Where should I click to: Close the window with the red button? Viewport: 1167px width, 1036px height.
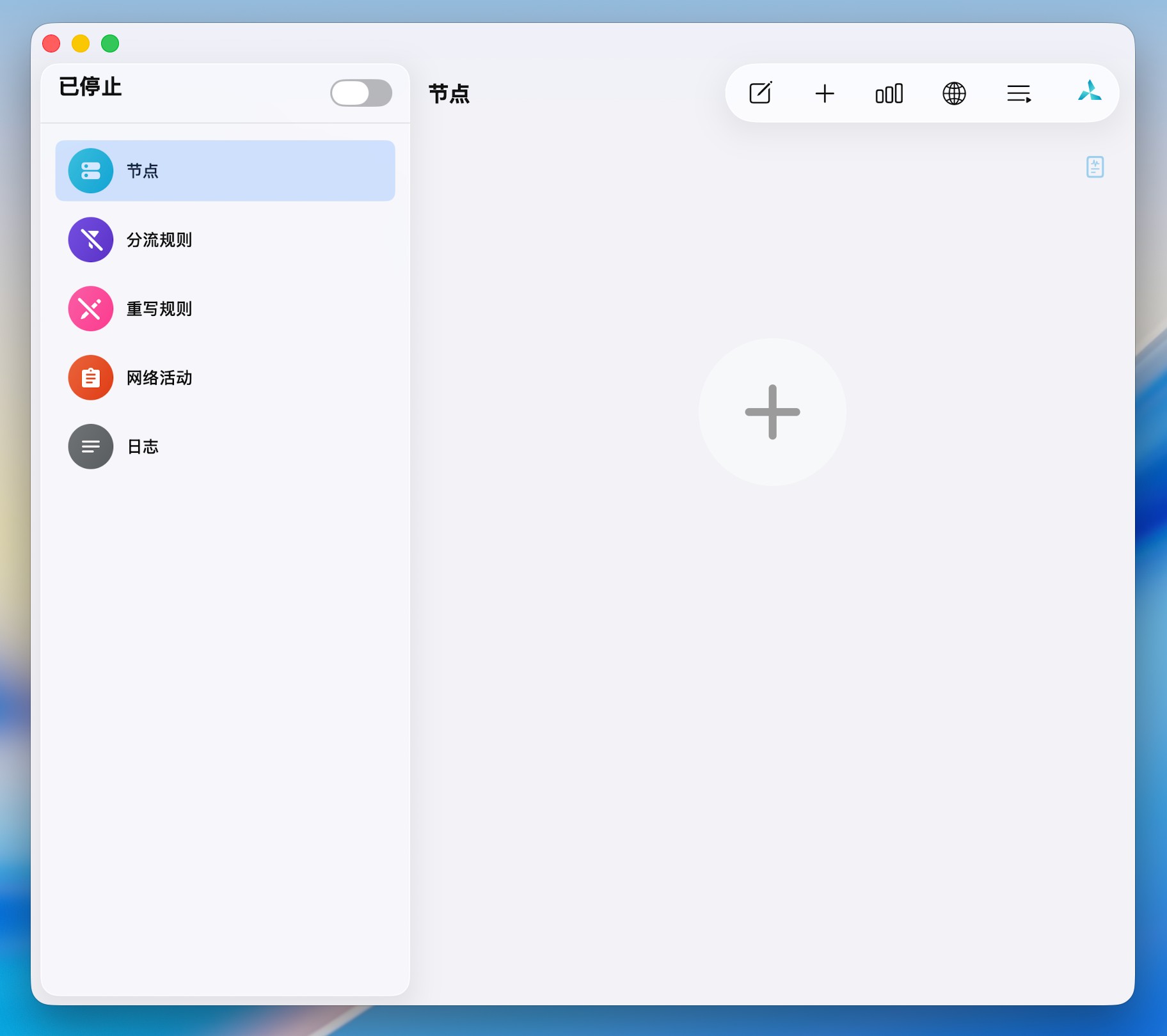51,43
